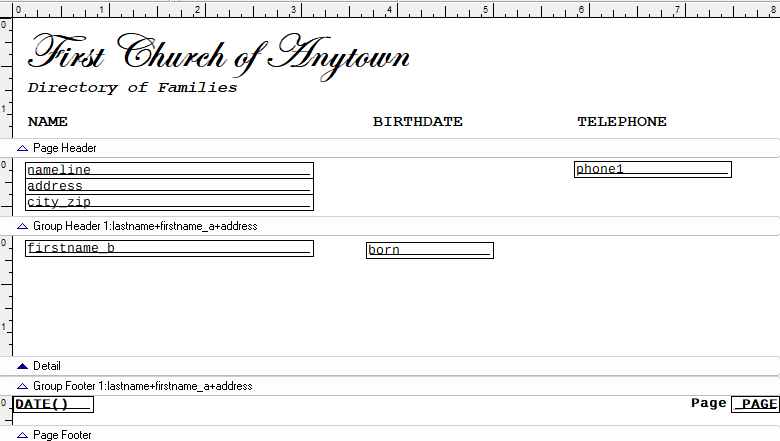Click the Directory of Families subtitle label
The width and height of the screenshot is (780, 441).
[x=133, y=88]
